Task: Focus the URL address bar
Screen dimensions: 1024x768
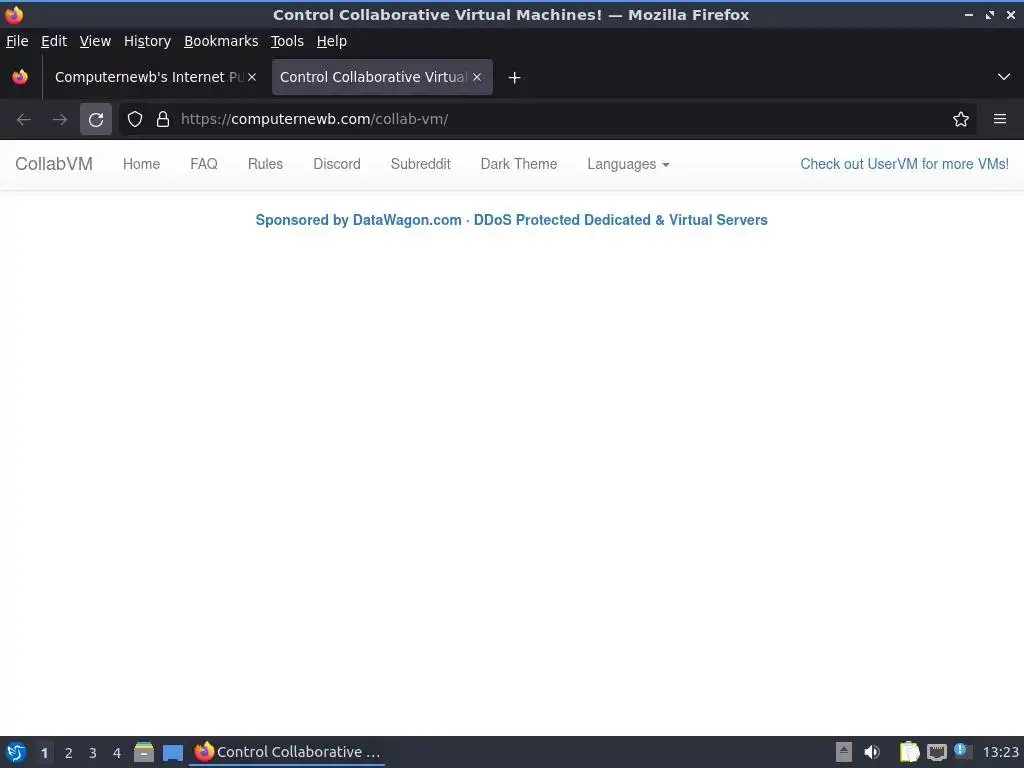Action: [547, 120]
